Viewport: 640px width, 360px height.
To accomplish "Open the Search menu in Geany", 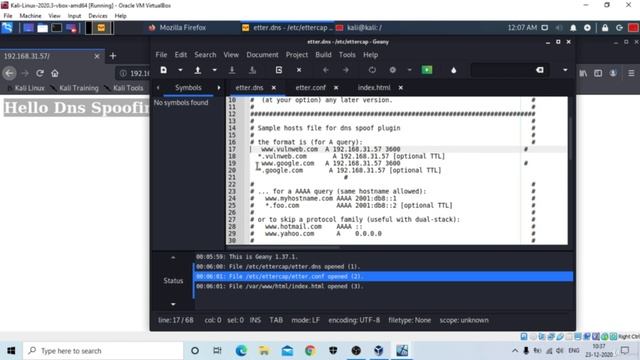I will tap(205, 55).
